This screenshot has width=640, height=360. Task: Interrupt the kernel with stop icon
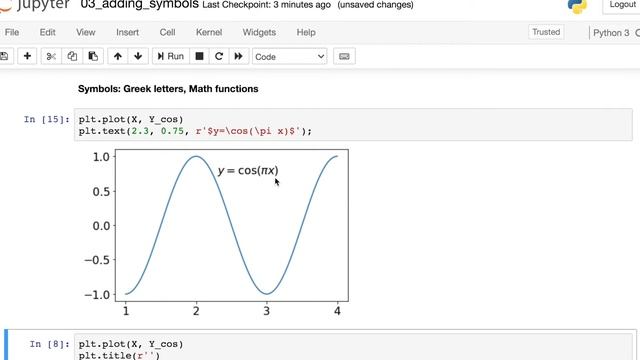click(x=199, y=56)
